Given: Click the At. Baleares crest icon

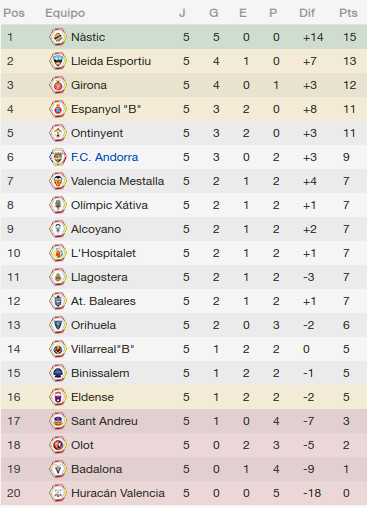Looking at the screenshot, I should point(58,301).
